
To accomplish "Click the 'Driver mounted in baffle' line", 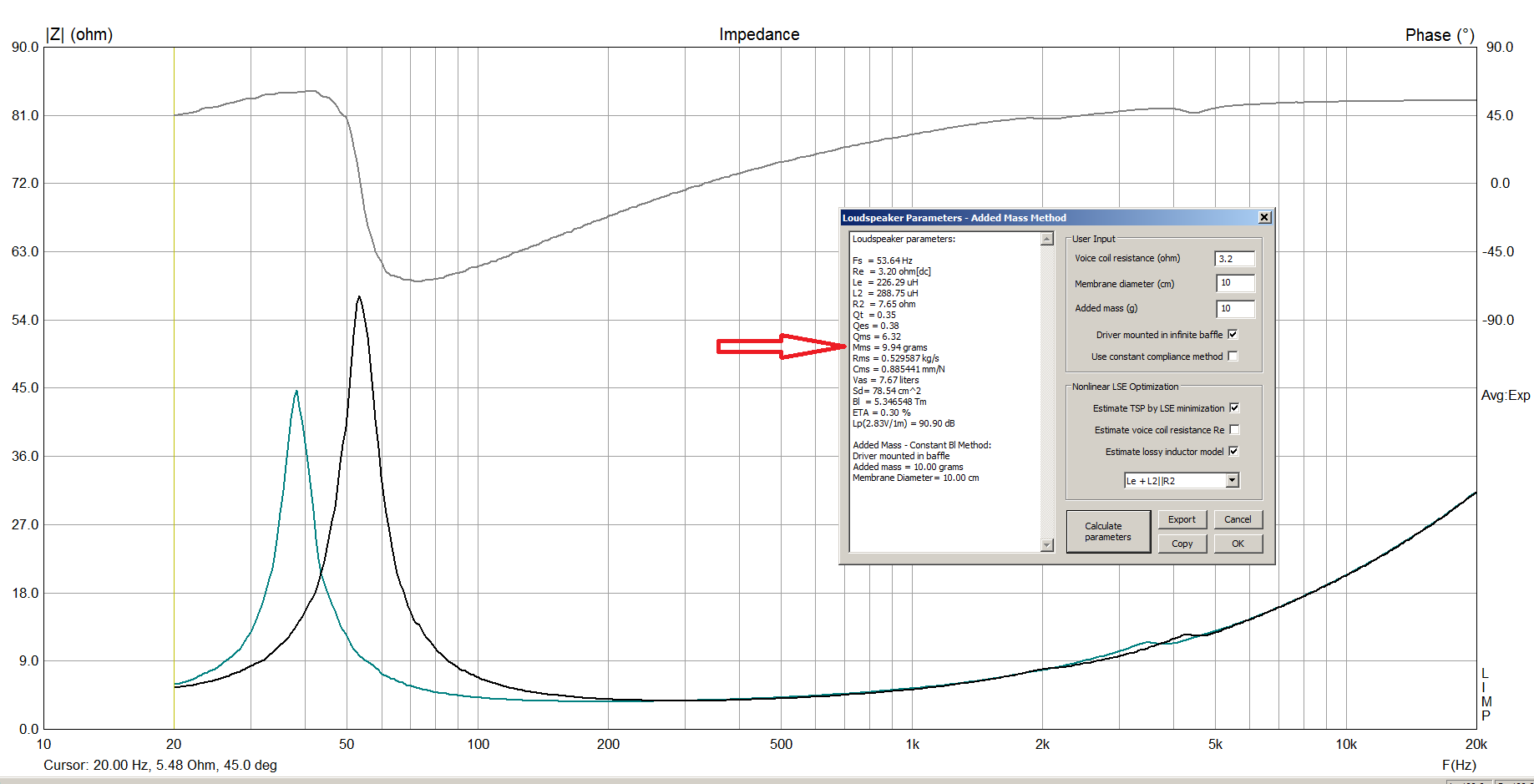I will coord(901,456).
